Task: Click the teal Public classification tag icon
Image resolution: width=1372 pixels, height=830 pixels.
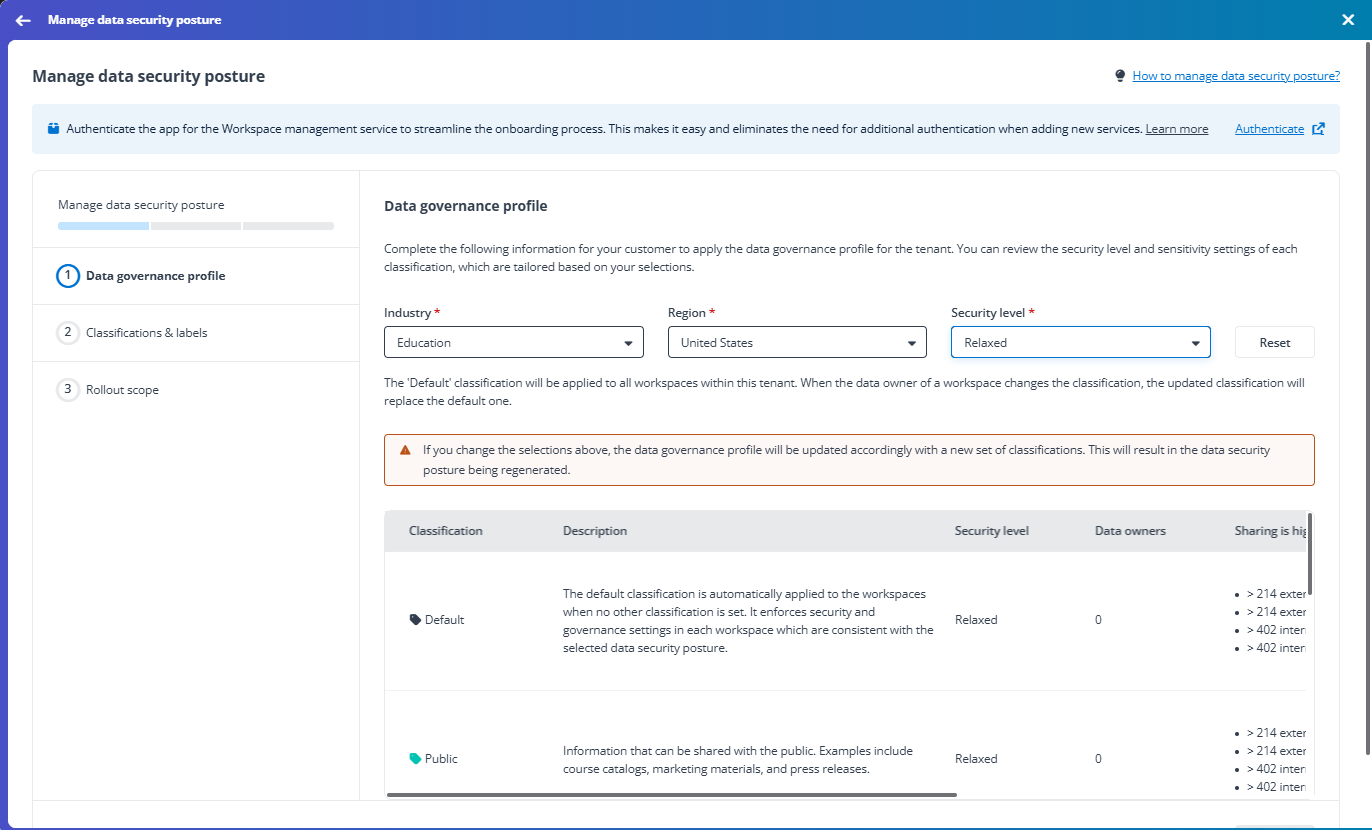Action: (415, 758)
